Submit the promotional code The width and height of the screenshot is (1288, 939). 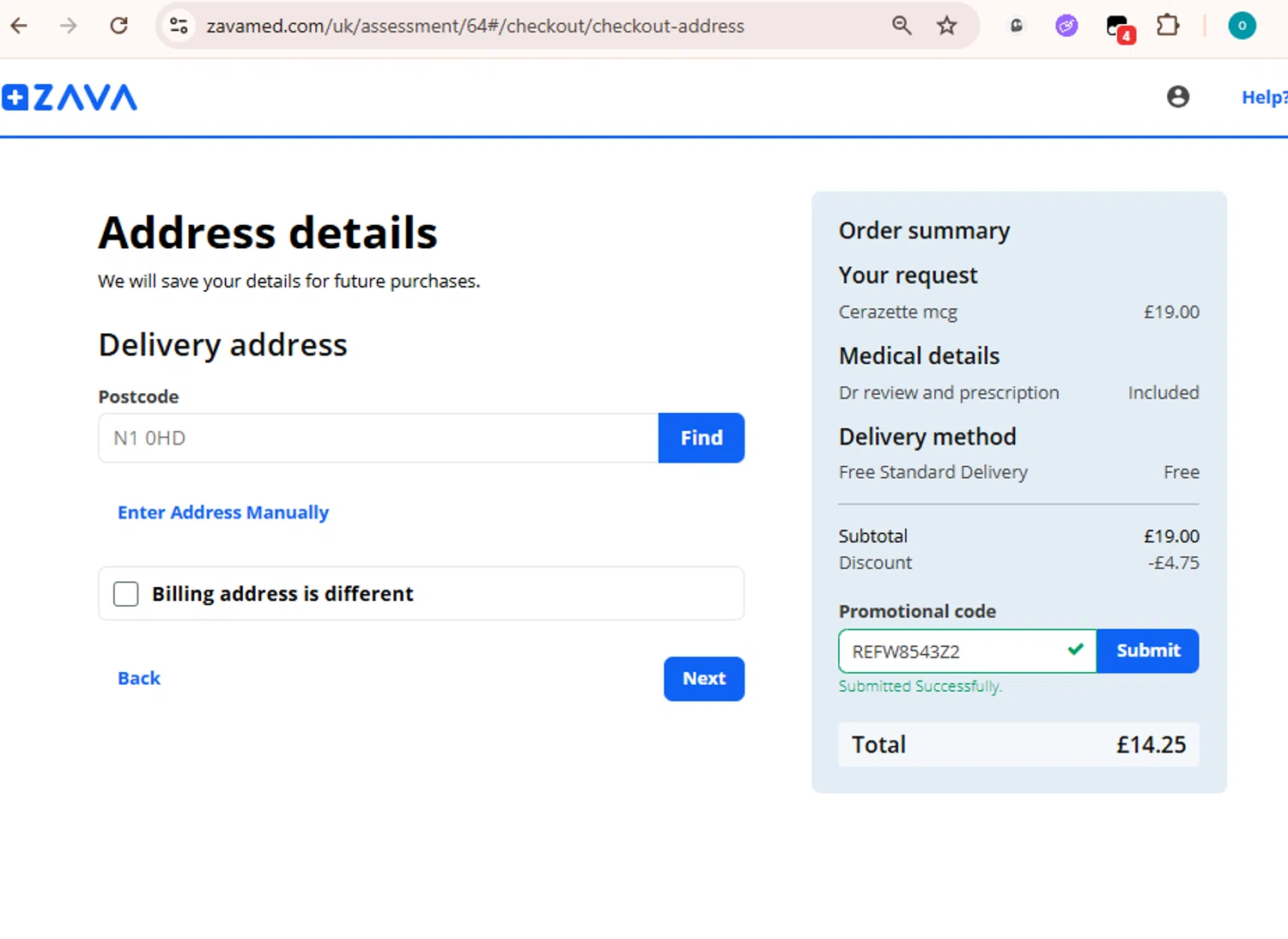coord(1148,651)
